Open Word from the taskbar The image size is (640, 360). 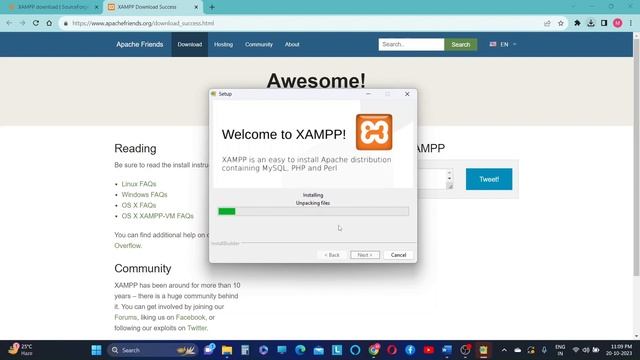coord(447,350)
